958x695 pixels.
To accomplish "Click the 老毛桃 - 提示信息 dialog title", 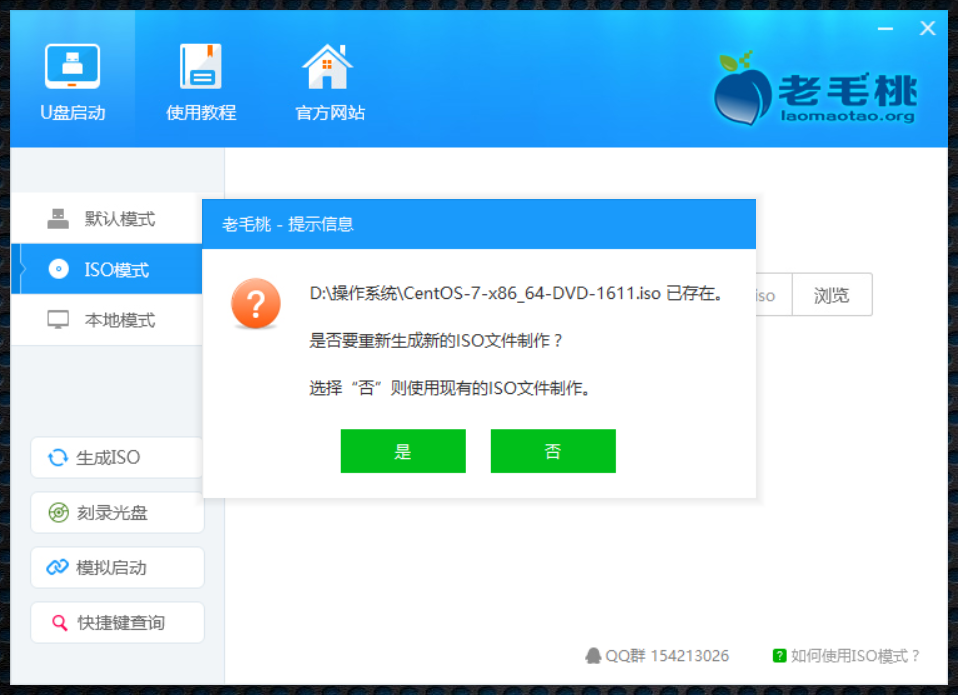I will (x=288, y=224).
